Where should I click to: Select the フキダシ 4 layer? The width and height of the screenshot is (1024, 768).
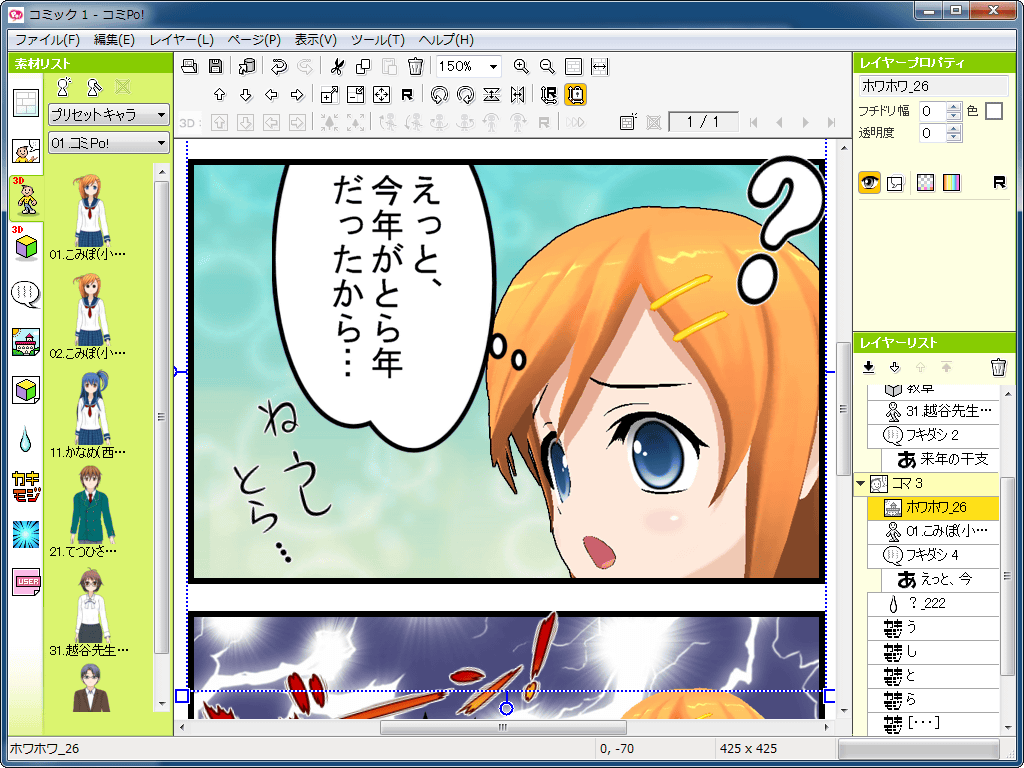point(933,555)
